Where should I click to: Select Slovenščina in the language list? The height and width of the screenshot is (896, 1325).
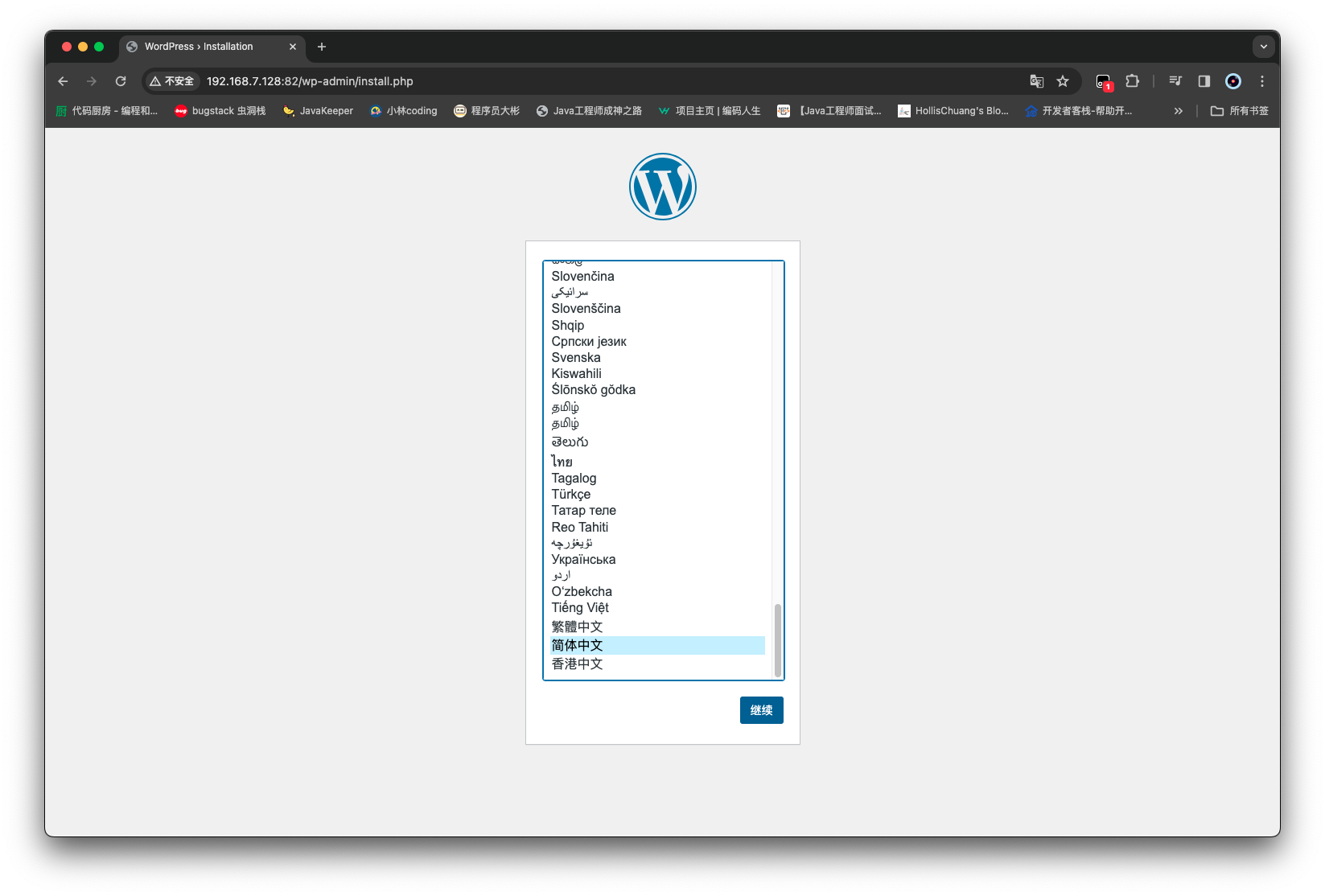(x=657, y=309)
